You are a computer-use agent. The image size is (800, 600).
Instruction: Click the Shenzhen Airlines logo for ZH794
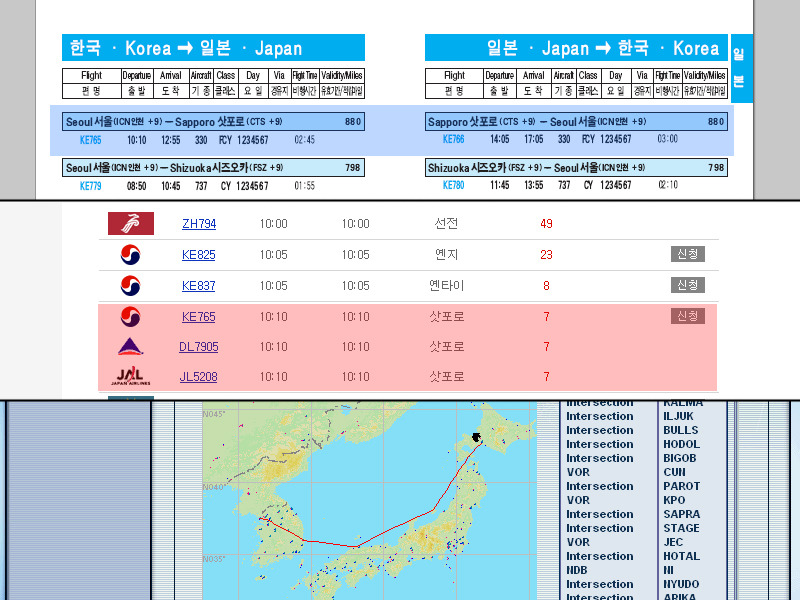(x=131, y=223)
